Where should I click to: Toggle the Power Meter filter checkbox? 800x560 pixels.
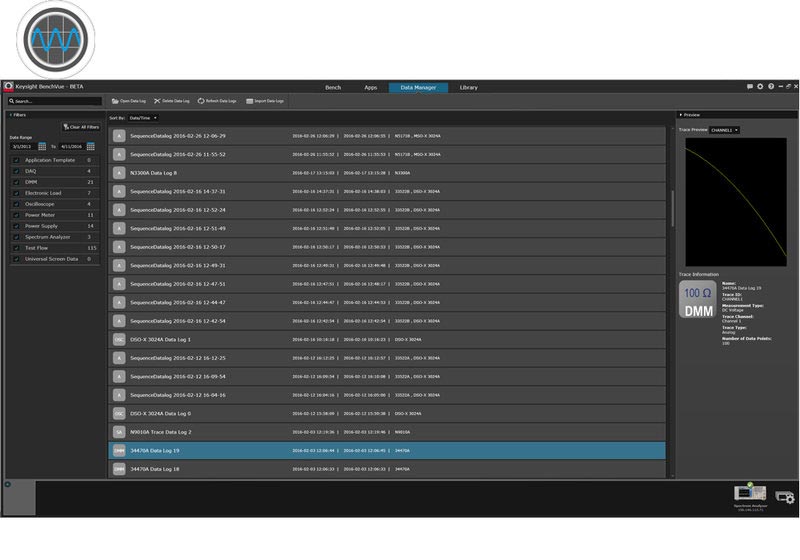pos(16,215)
